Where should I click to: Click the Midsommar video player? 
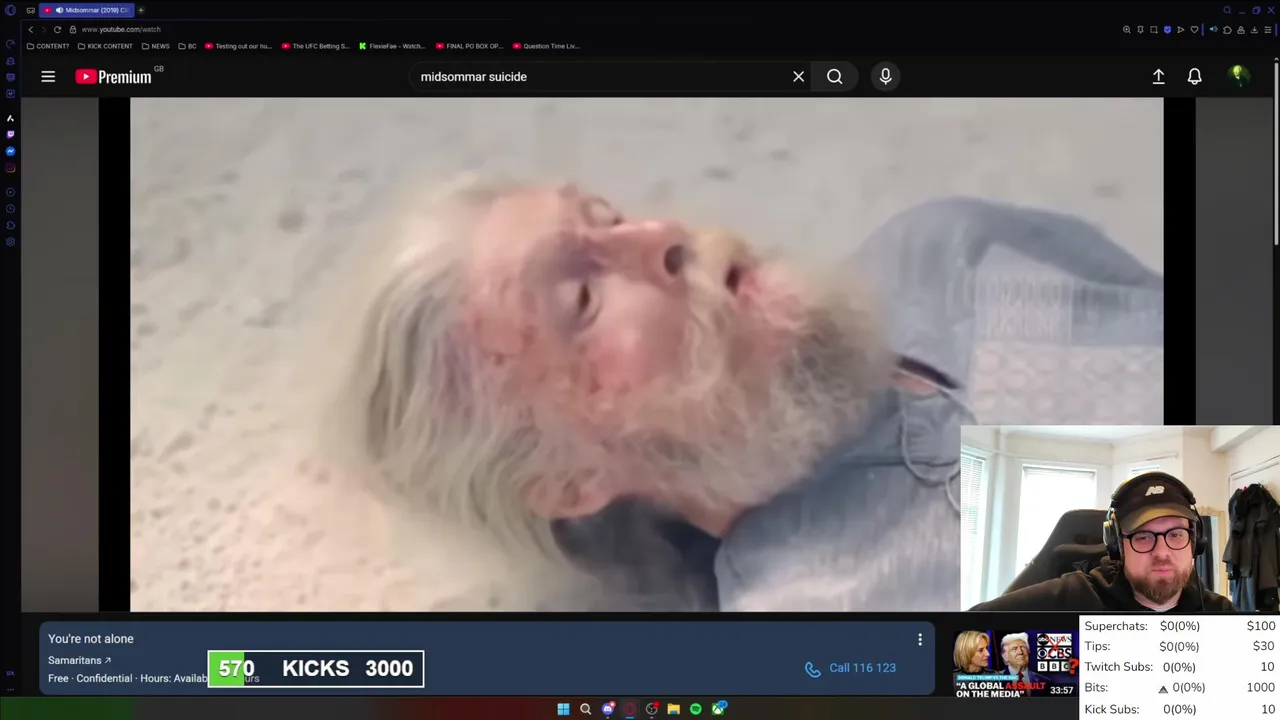646,353
